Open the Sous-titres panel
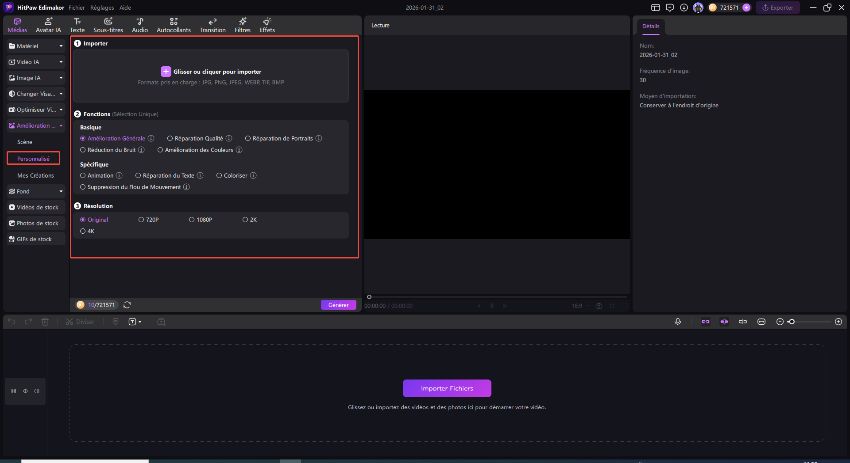 tap(108, 23)
